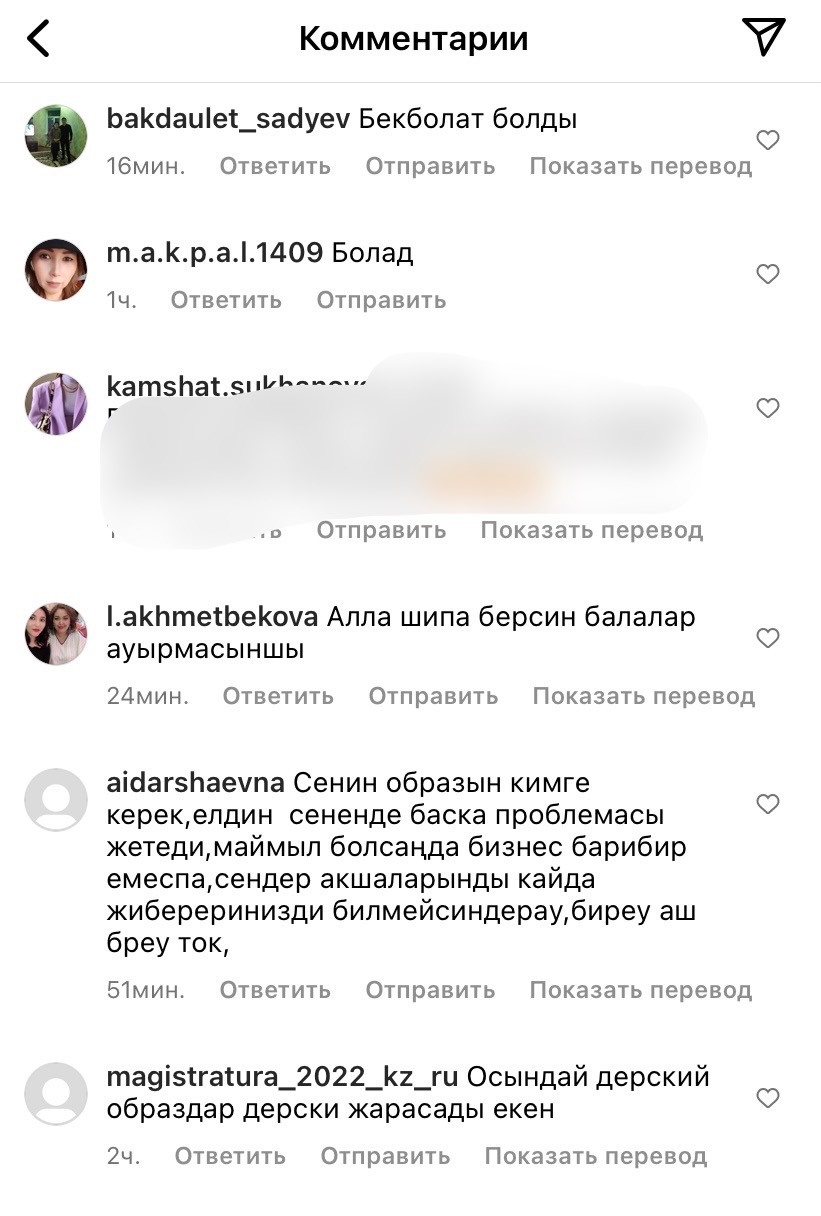
Task: Like magistratura_2022_kz_ru comment heart
Action: point(767,1098)
